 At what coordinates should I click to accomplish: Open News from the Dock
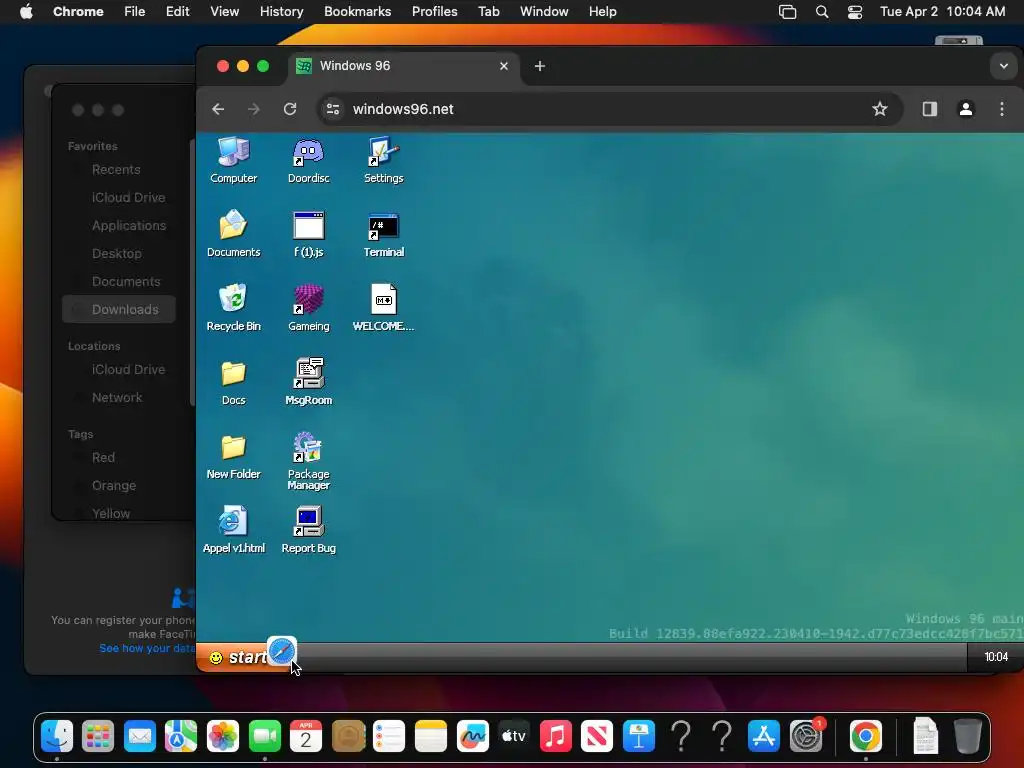tap(597, 737)
